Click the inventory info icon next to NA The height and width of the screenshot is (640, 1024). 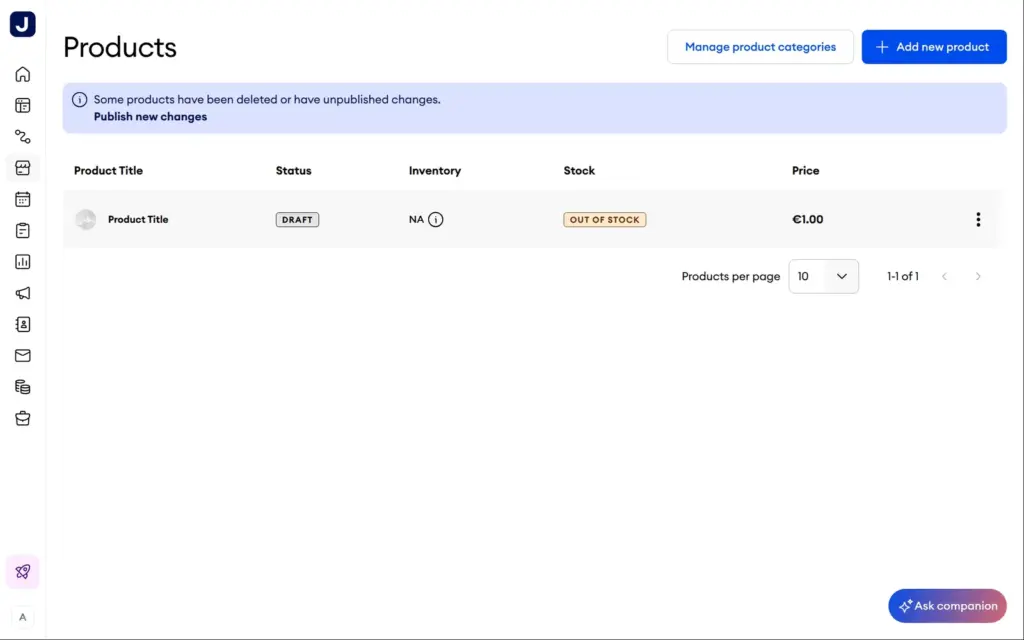[x=436, y=220]
